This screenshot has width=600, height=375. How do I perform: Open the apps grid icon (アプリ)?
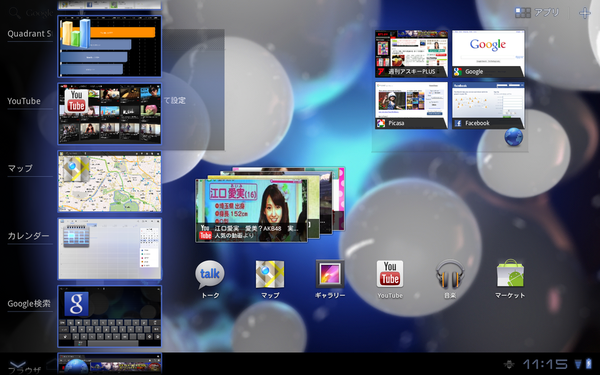point(523,13)
